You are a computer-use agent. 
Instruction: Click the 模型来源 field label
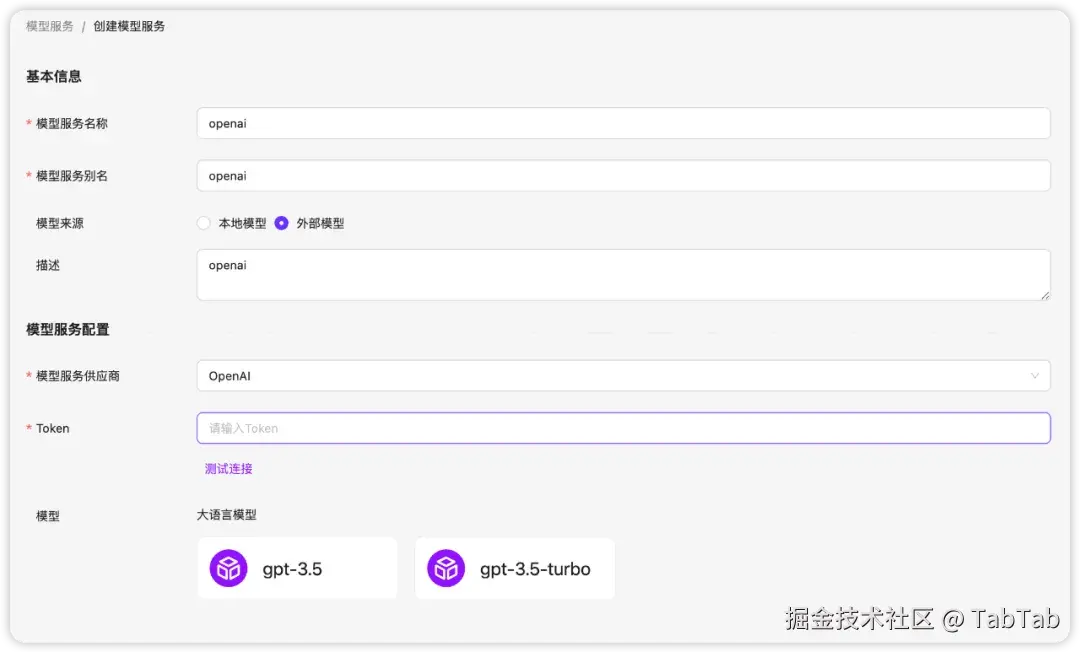[60, 223]
